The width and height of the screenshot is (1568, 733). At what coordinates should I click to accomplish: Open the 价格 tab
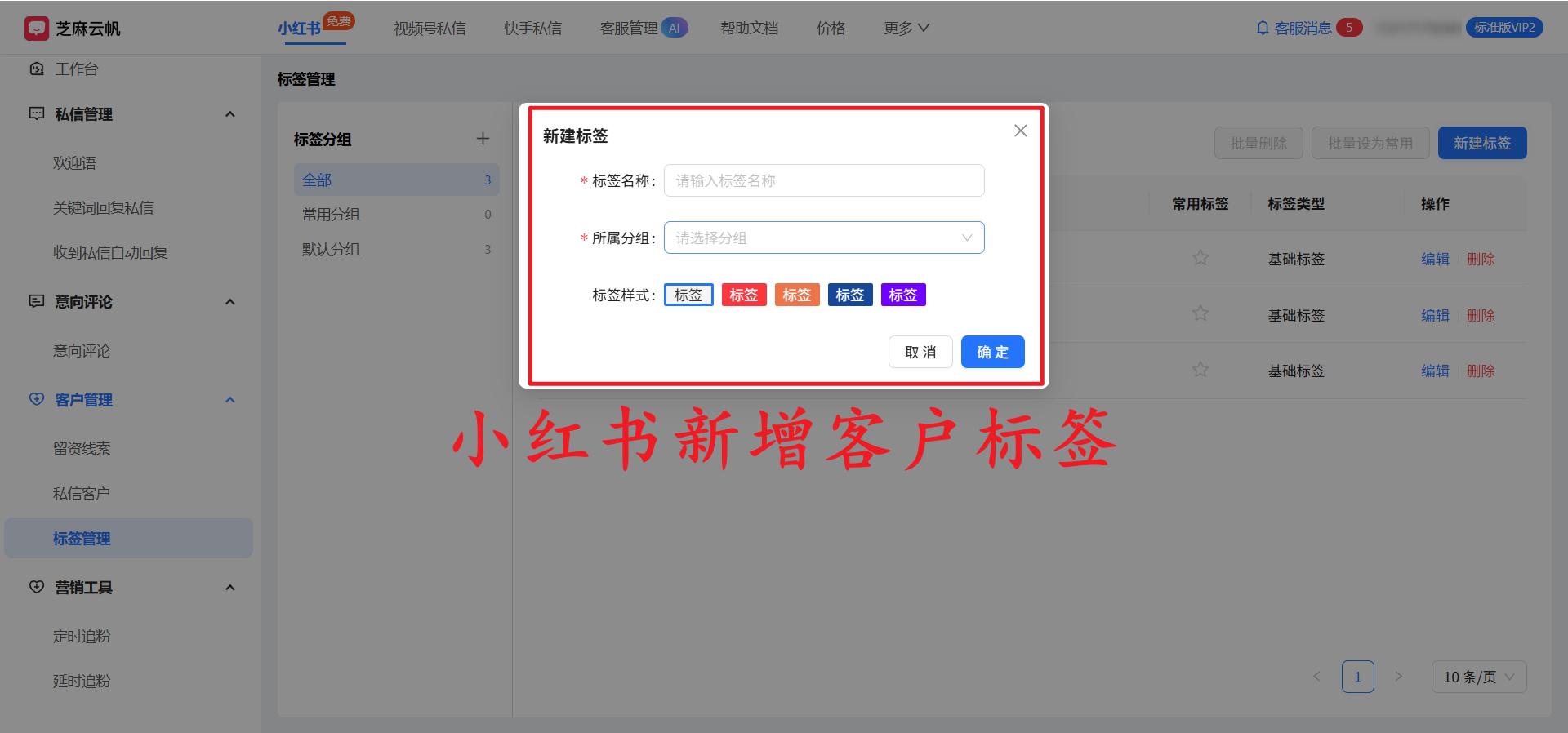[x=831, y=29]
